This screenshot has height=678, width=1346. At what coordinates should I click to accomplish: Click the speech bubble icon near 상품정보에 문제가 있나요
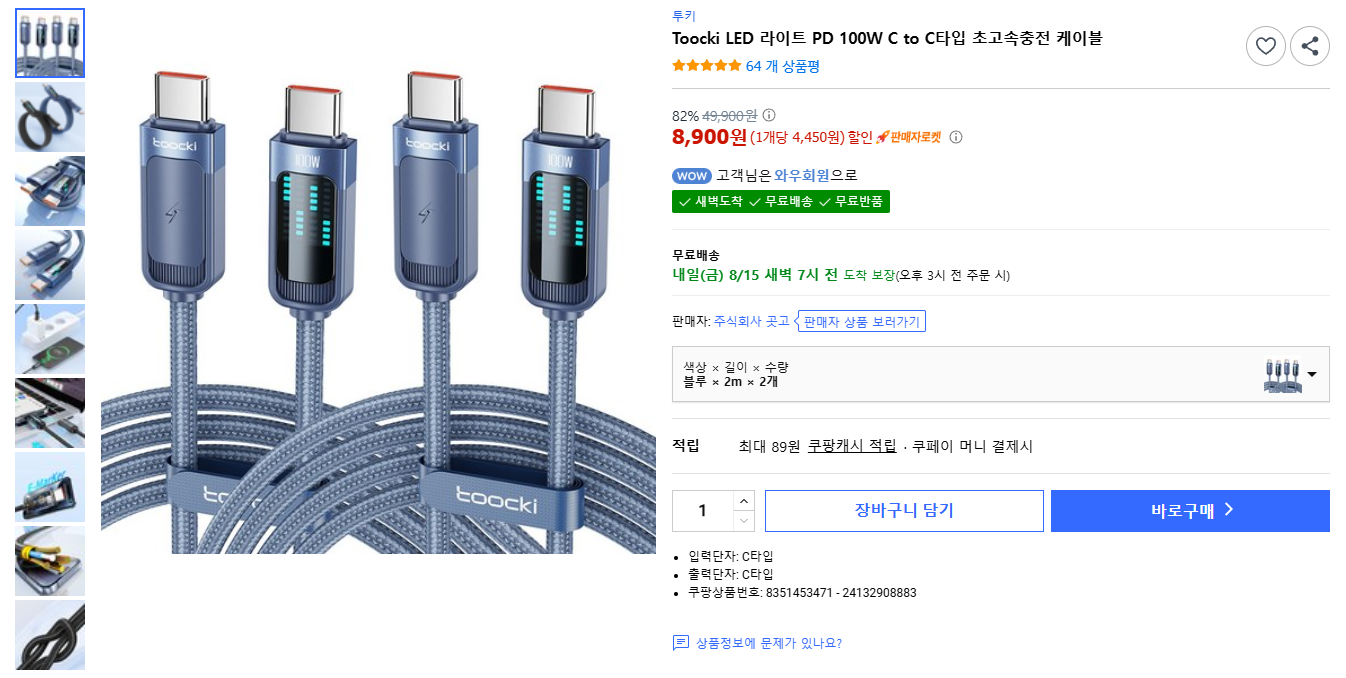point(681,643)
